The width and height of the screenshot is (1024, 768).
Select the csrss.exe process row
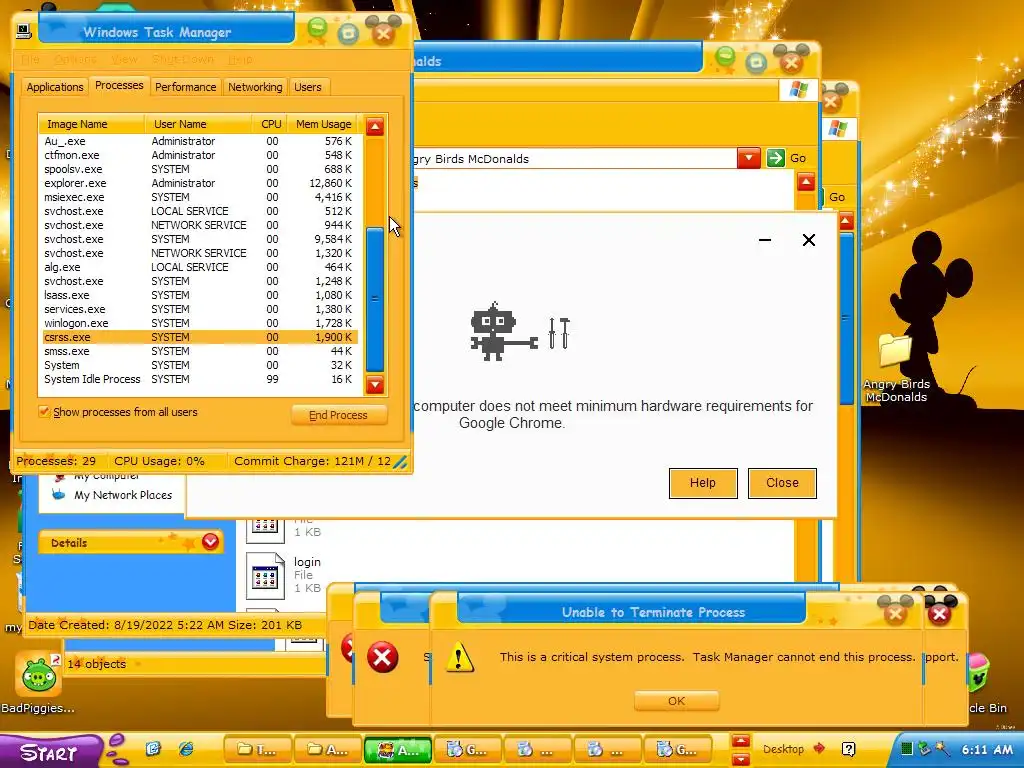pyautogui.click(x=199, y=337)
